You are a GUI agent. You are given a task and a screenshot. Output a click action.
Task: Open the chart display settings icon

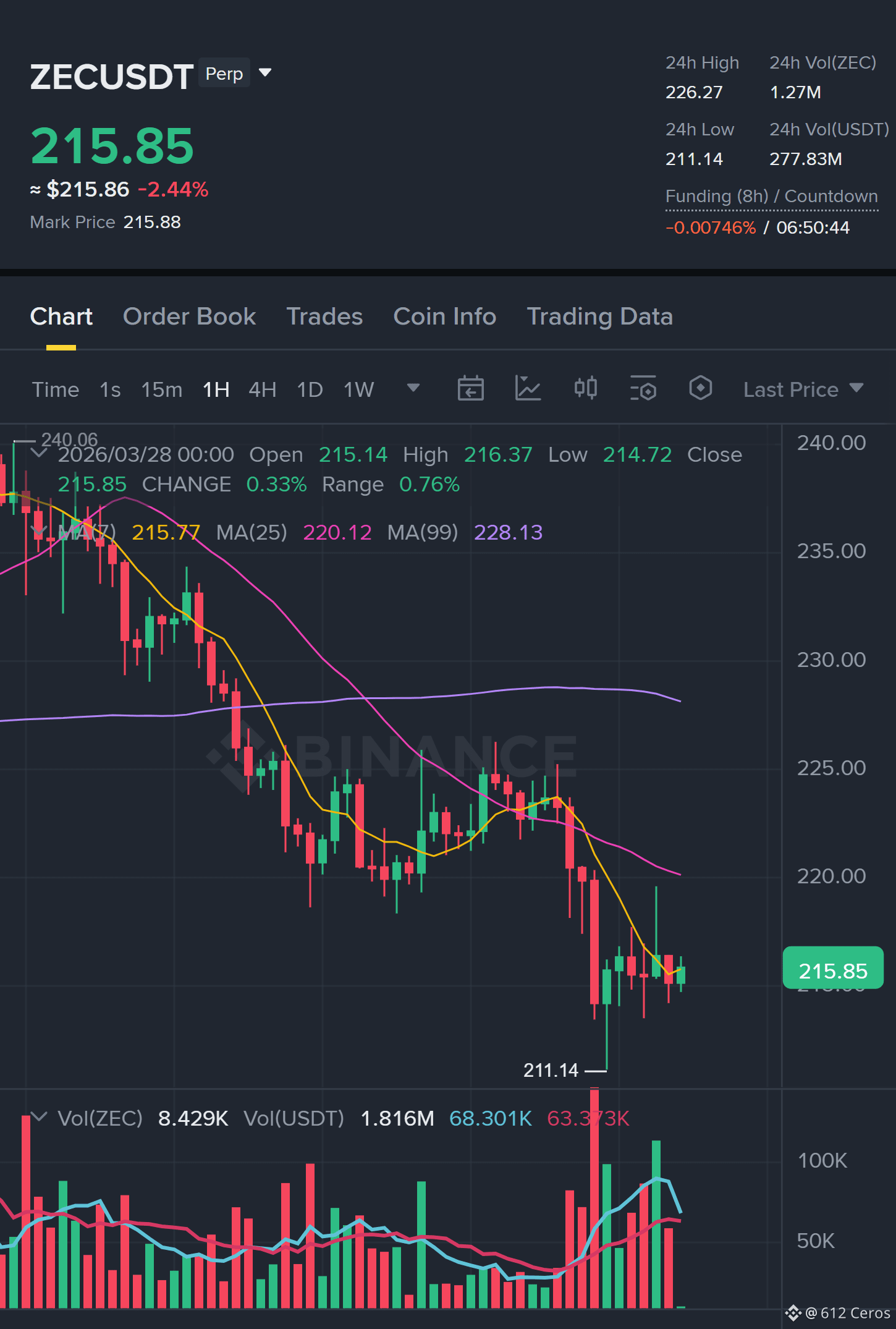(643, 389)
